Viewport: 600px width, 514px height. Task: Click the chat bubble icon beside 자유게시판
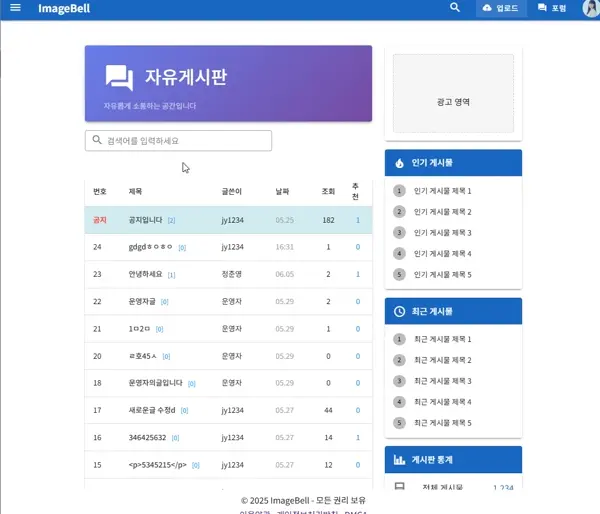[119, 77]
